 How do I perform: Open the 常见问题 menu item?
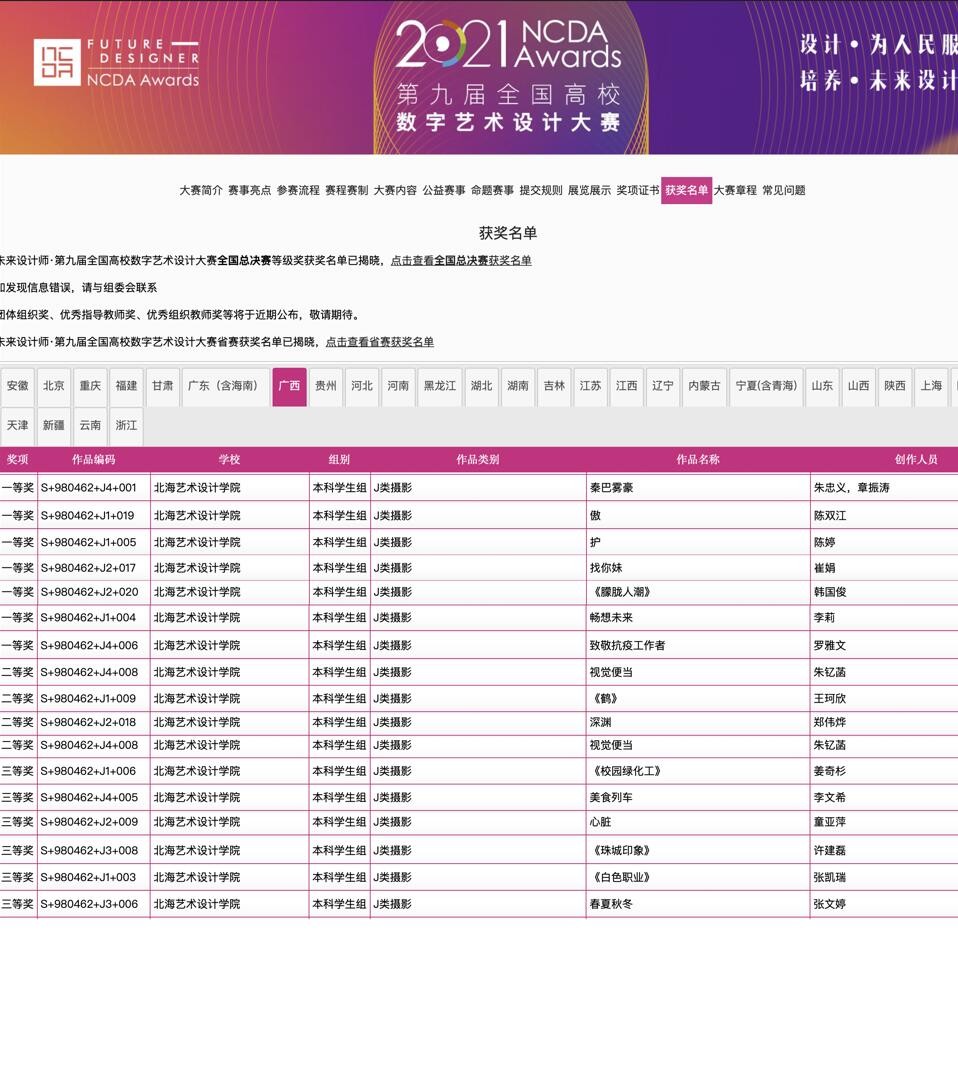tap(783, 190)
